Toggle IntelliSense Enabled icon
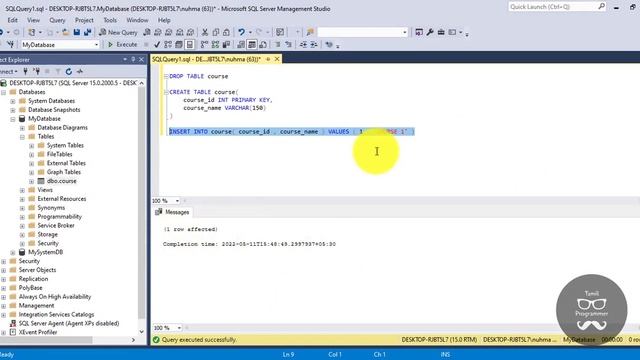 pos(190,44)
